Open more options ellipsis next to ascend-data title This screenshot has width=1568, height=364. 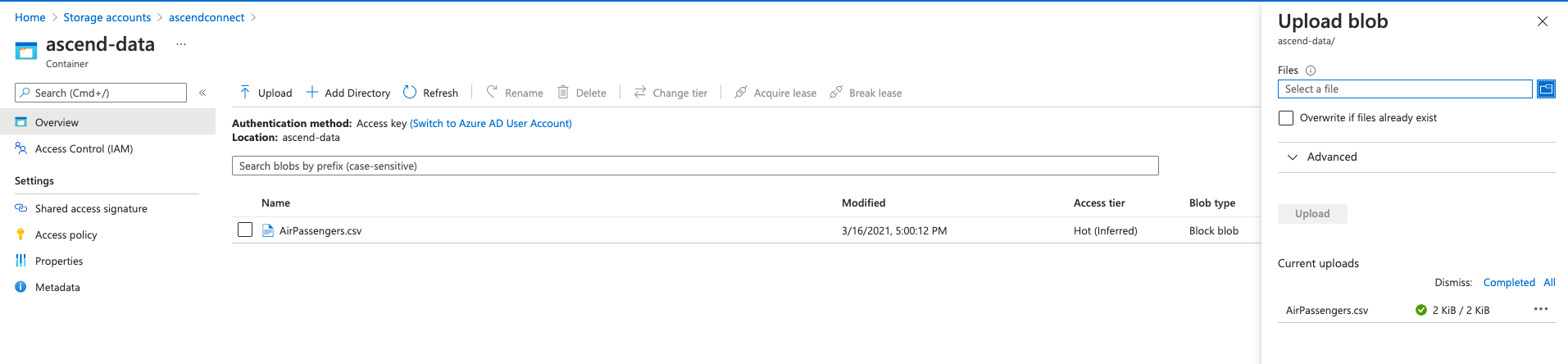(181, 44)
